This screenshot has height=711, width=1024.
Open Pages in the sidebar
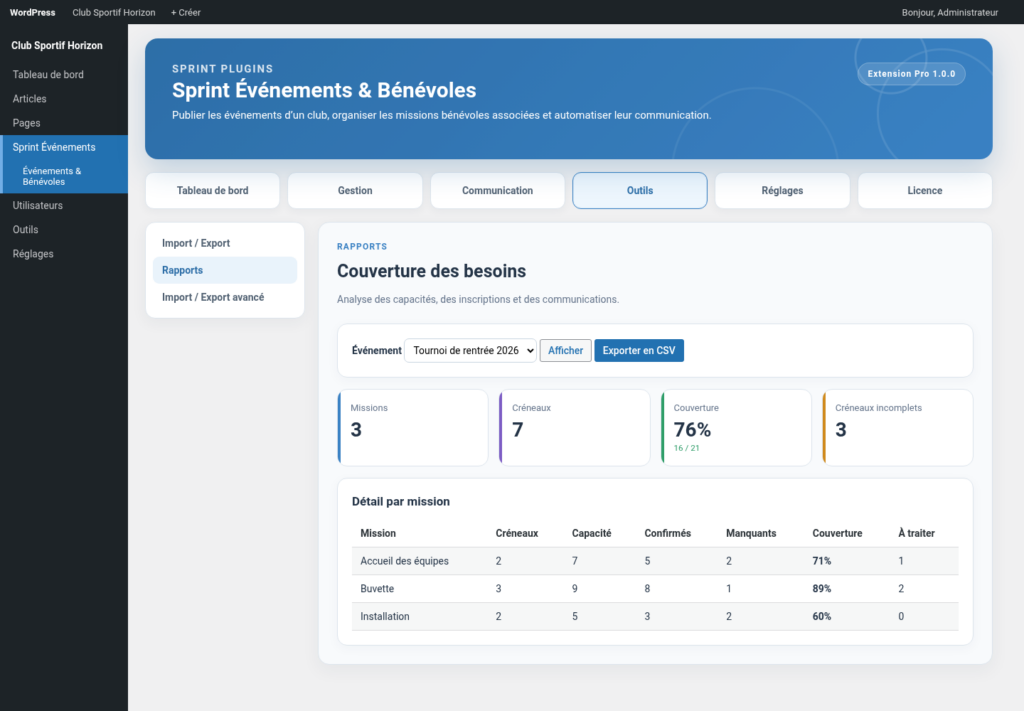tap(64, 123)
